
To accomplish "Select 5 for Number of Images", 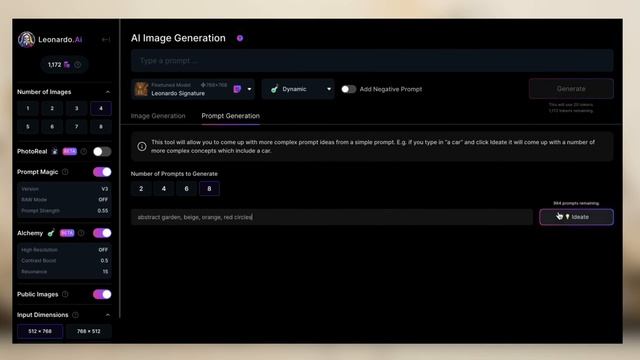I will tap(28, 127).
